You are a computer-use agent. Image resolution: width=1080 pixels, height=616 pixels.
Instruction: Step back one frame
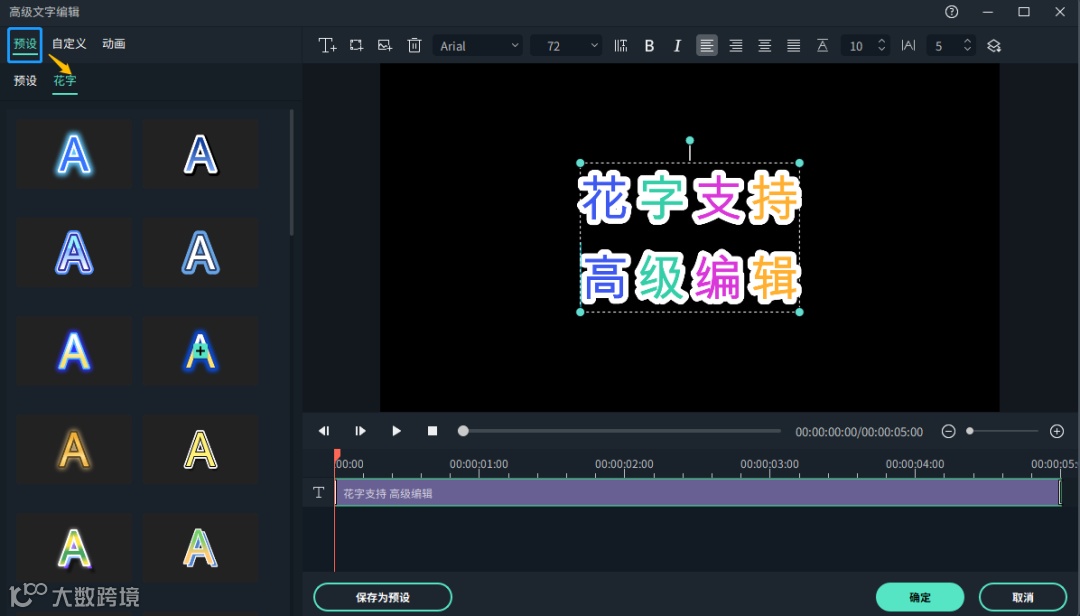click(x=324, y=431)
